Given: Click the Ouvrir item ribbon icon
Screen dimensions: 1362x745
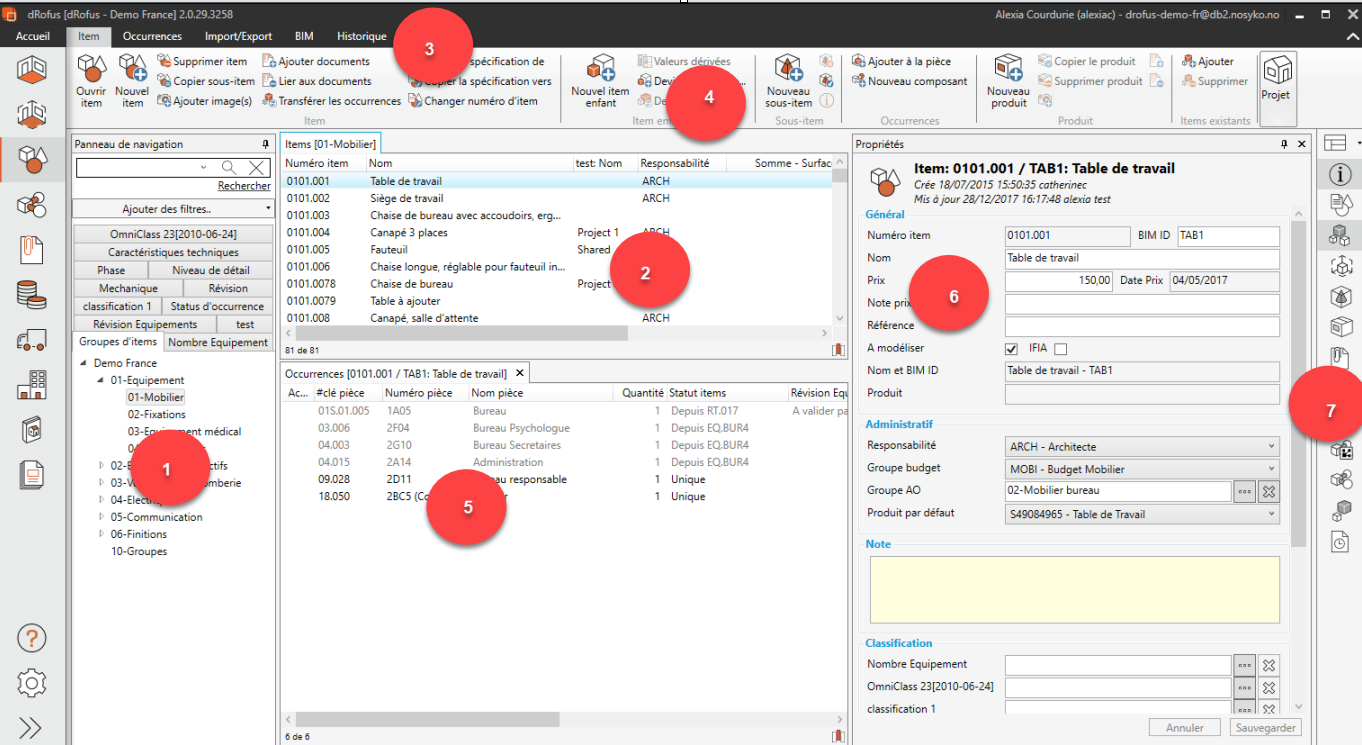Looking at the screenshot, I should (91, 70).
